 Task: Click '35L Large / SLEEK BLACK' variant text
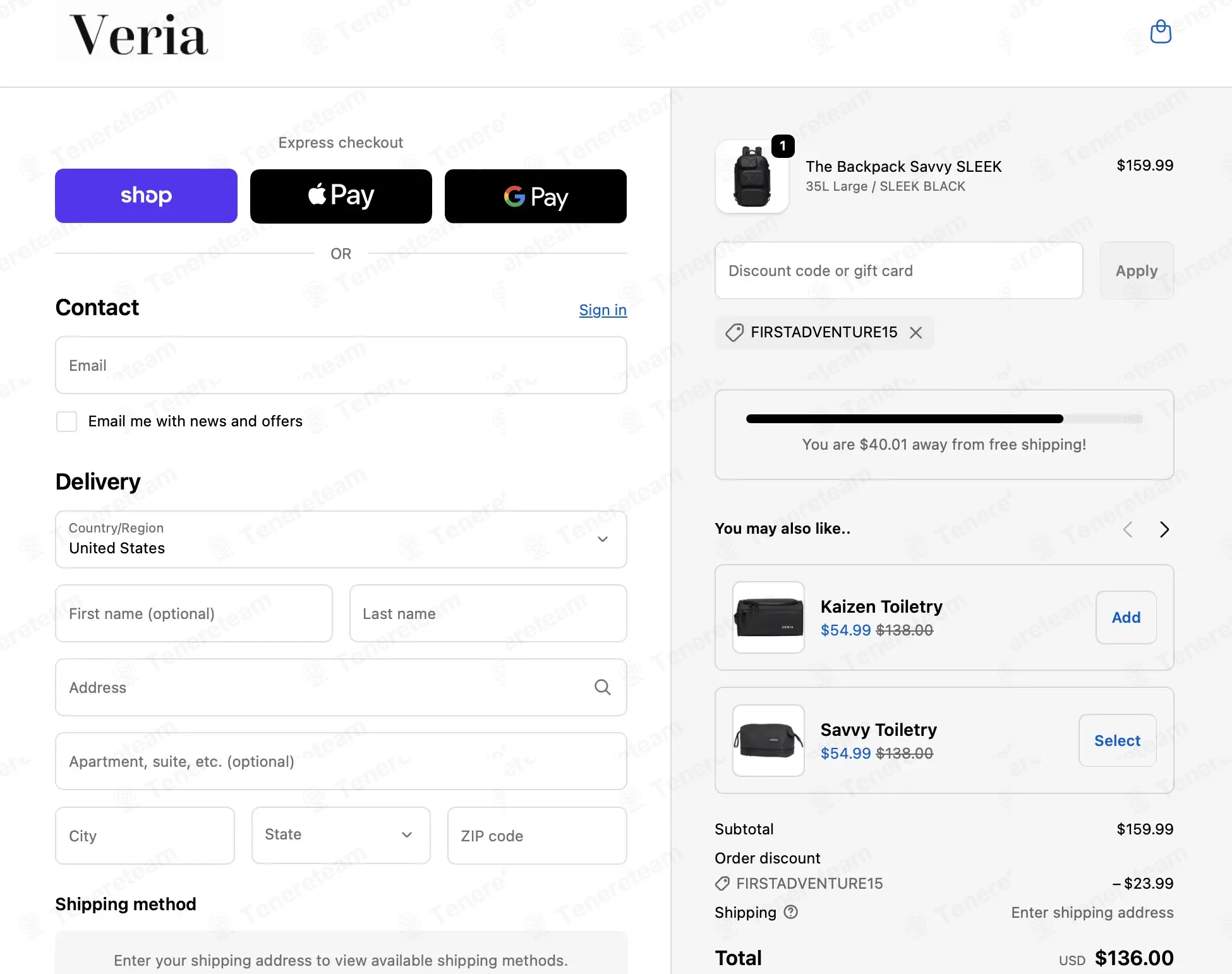885,186
